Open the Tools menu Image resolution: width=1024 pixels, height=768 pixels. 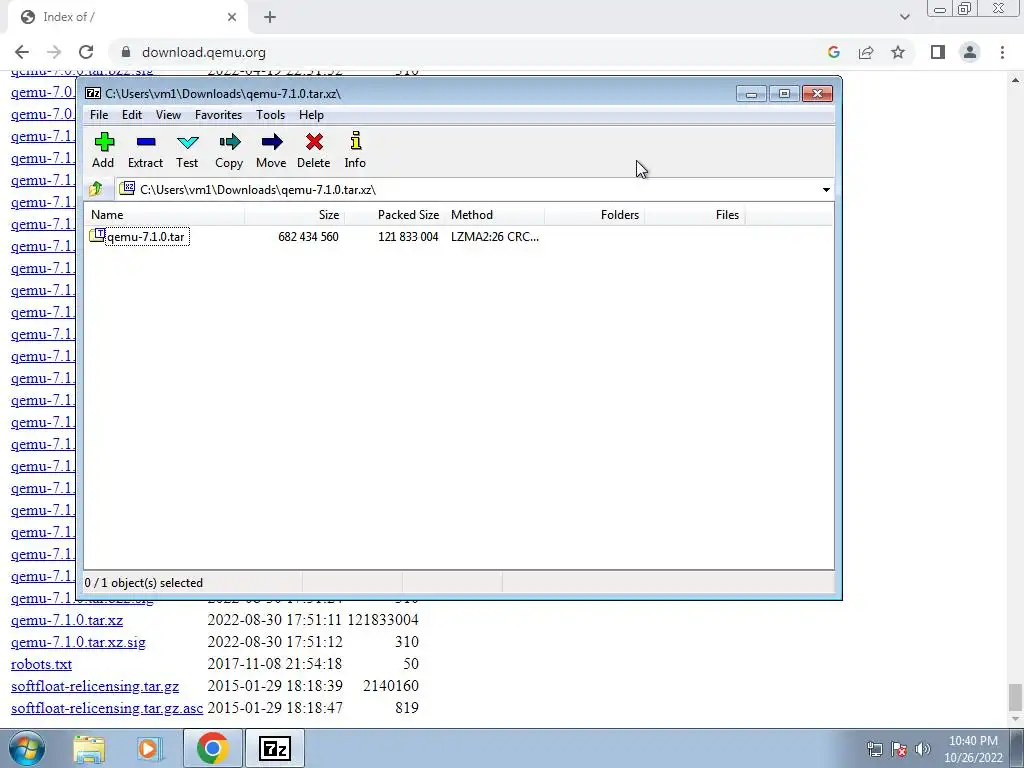click(x=270, y=115)
